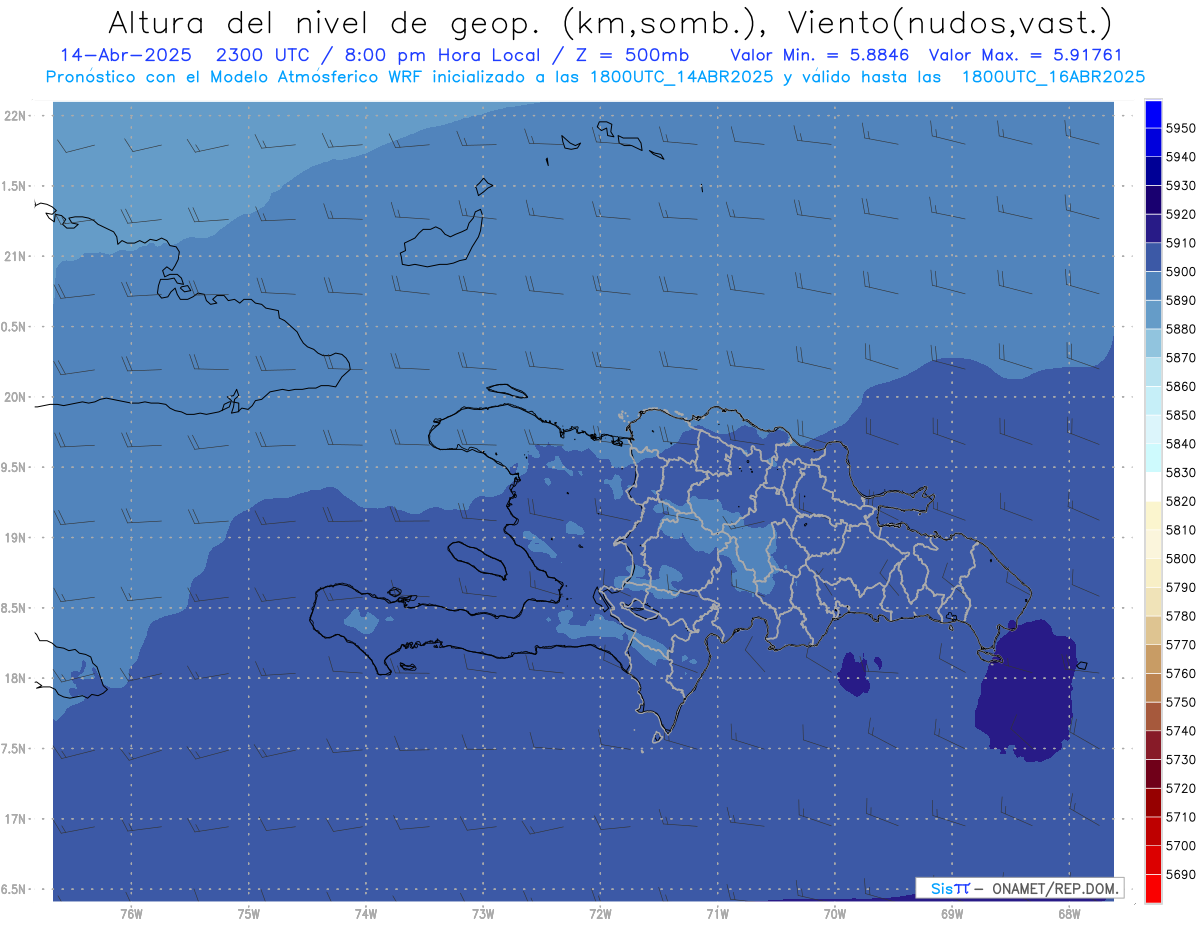
Task: Click the "1800UTC_14ABR2025" initialization time text
Action: tap(675, 76)
